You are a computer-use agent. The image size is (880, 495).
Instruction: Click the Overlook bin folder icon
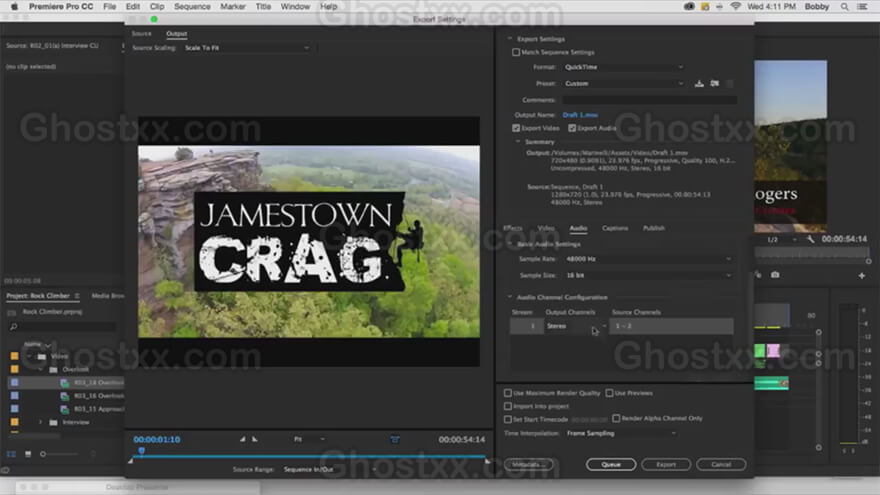53,370
